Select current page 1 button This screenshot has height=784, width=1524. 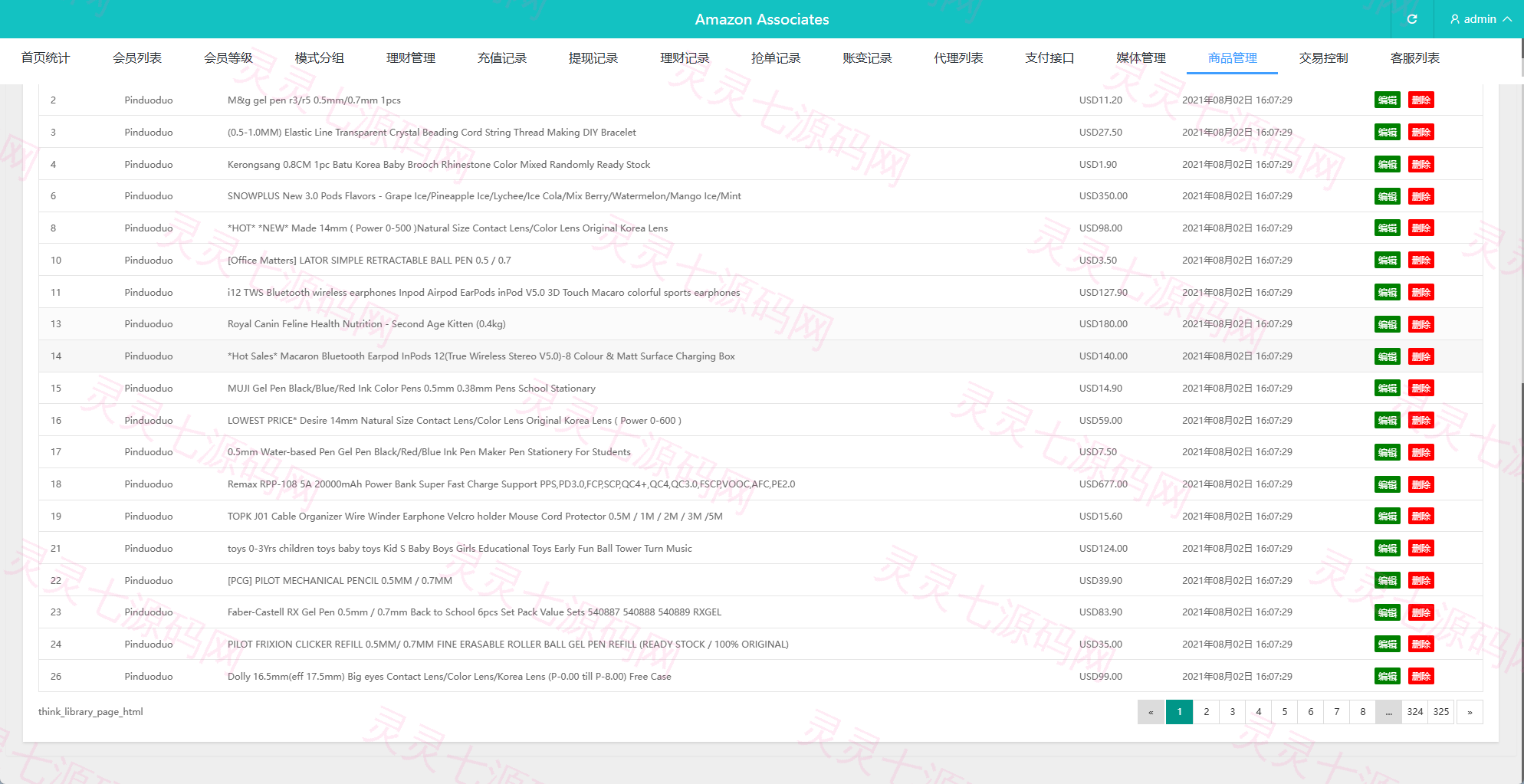click(1179, 712)
